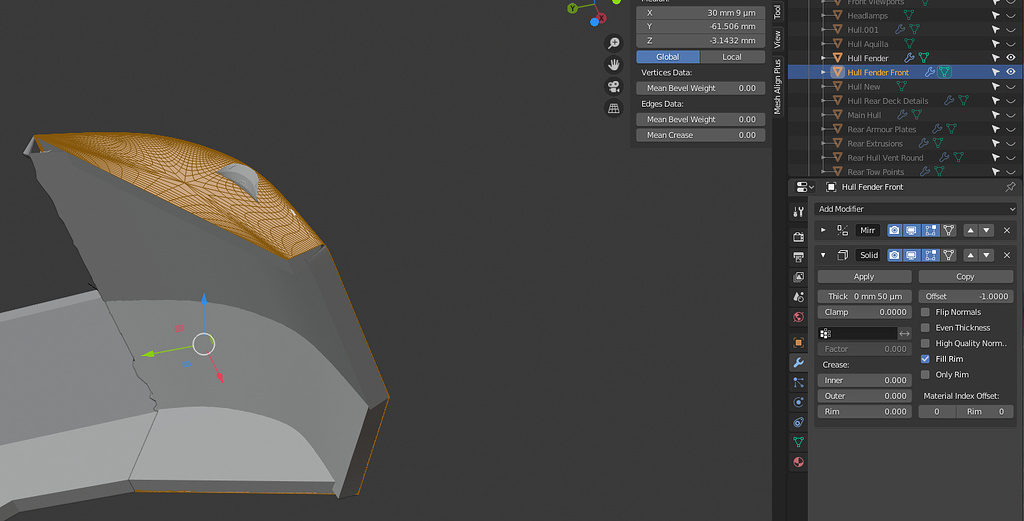Open the Object Constraints properties icon

(x=798, y=422)
